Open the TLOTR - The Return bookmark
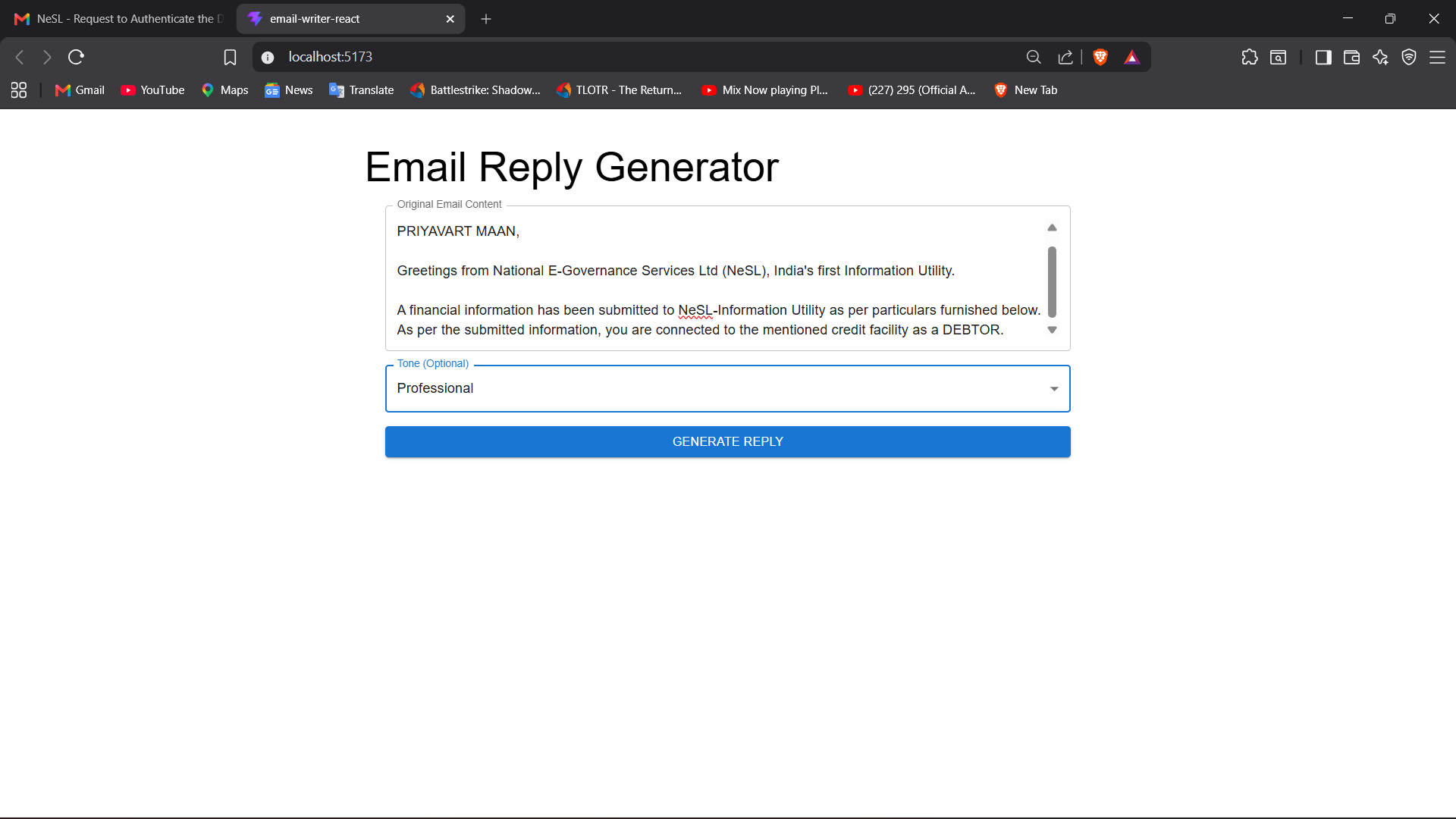This screenshot has width=1456, height=819. (619, 90)
